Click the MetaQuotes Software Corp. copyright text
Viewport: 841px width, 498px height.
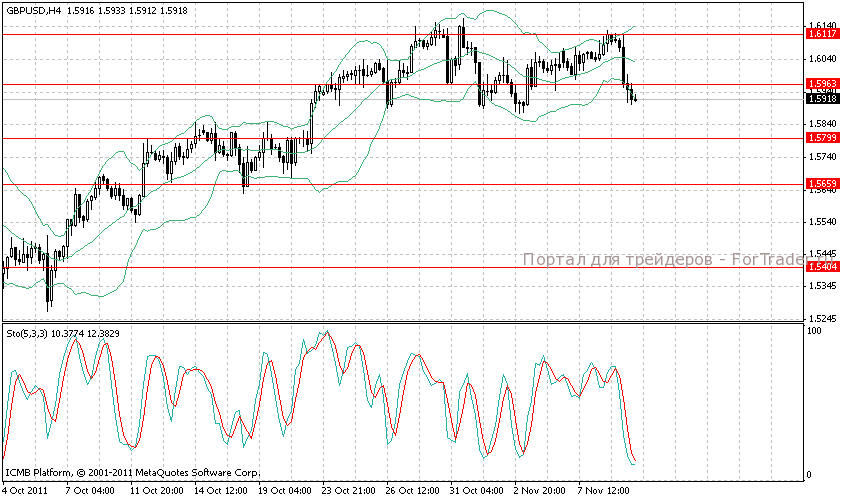(133, 472)
